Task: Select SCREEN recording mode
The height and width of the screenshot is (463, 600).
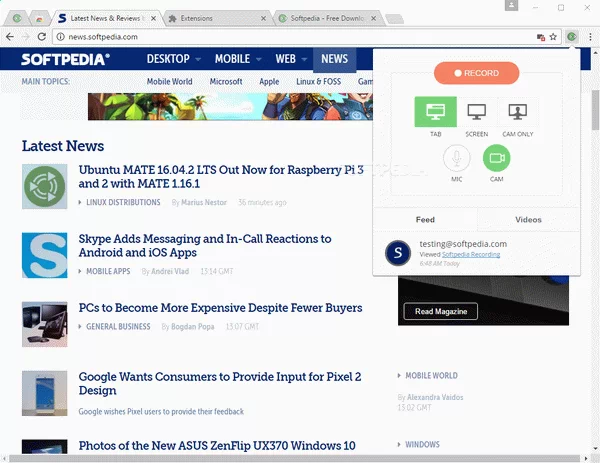Action: click(476, 112)
